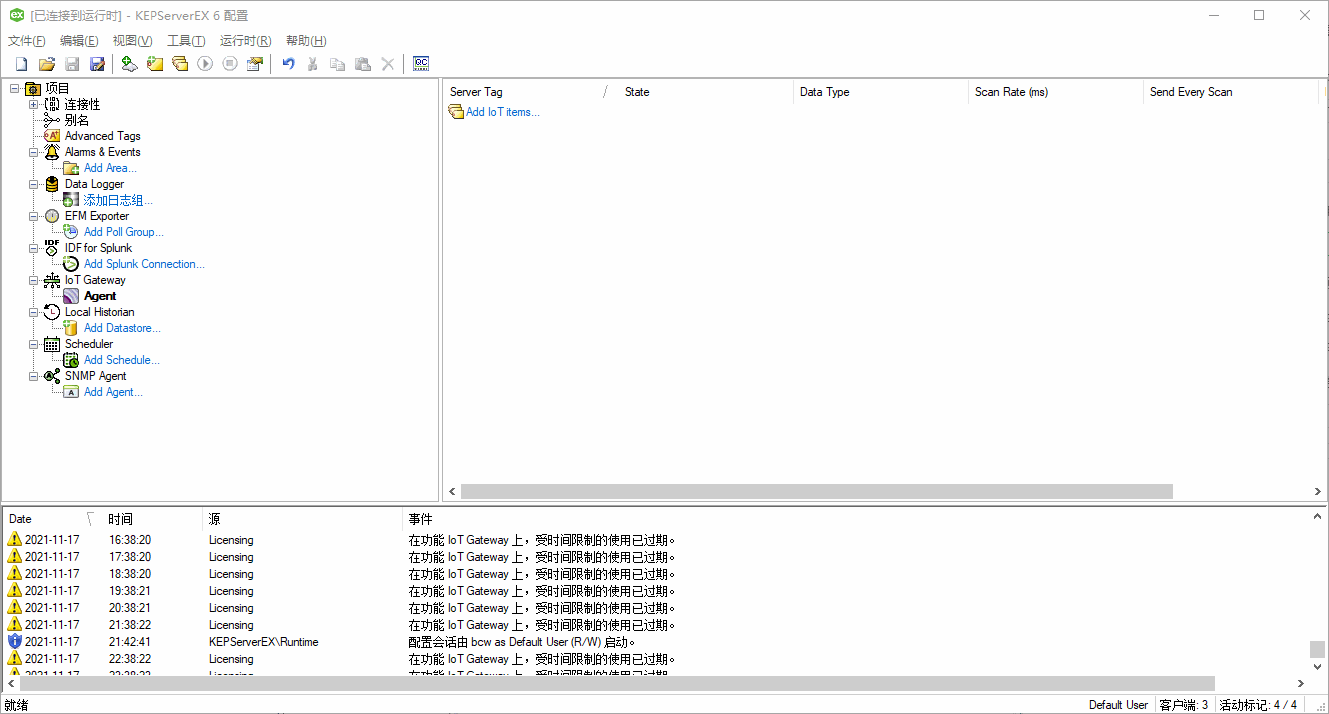The width and height of the screenshot is (1329, 714).
Task: Collapse the root 项目 node
Action: (x=14, y=88)
